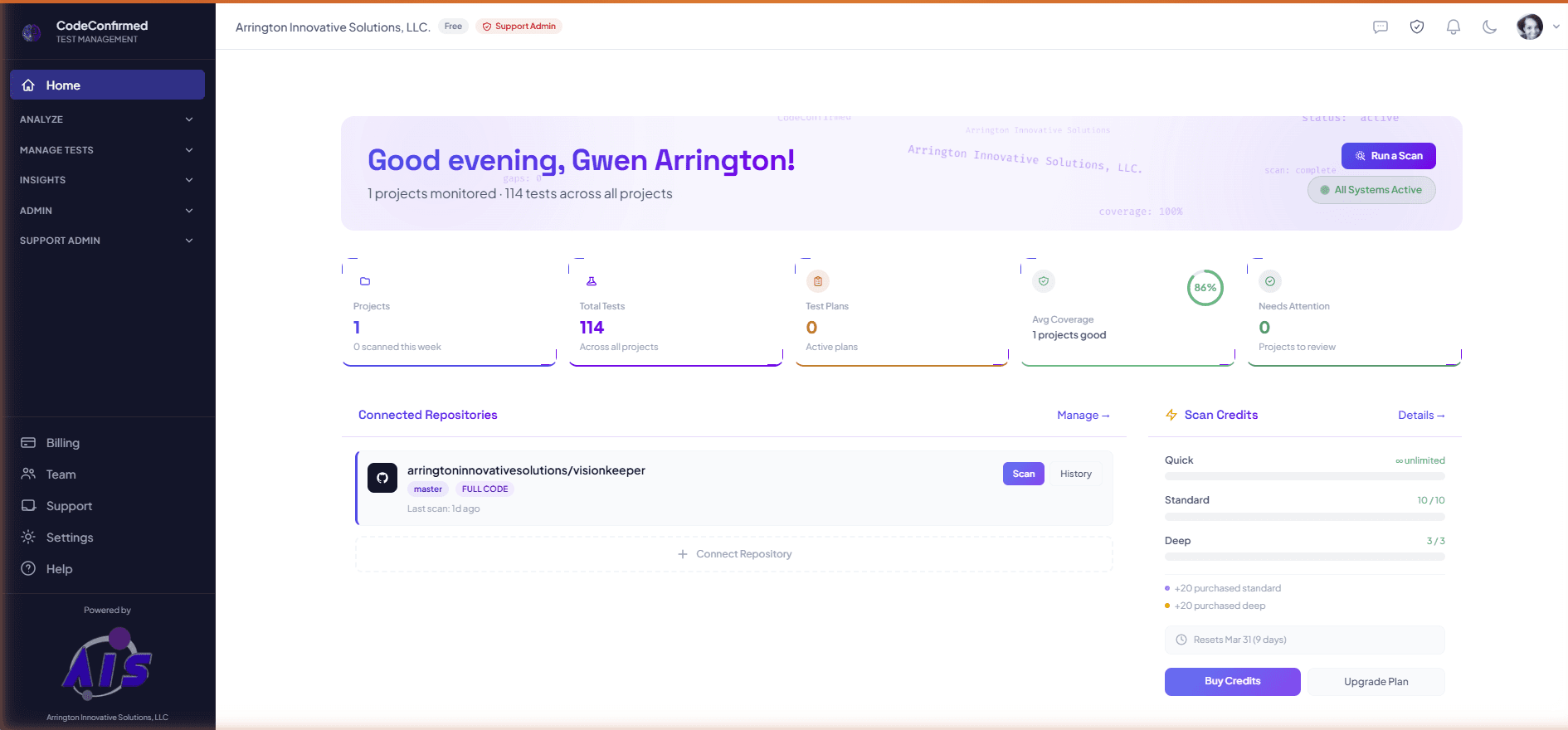Click the Settings gear icon
Screen dimensions: 1568x730
[x=28, y=538]
